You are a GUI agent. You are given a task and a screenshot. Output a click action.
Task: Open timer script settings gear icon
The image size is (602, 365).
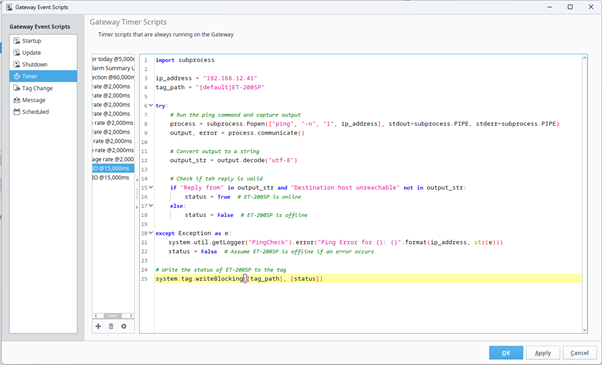[124, 326]
